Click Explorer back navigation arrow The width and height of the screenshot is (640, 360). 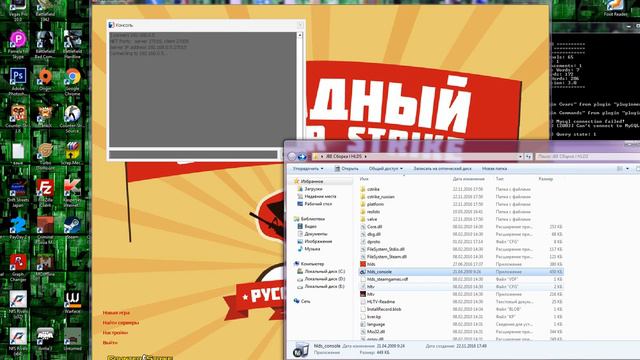(x=292, y=156)
